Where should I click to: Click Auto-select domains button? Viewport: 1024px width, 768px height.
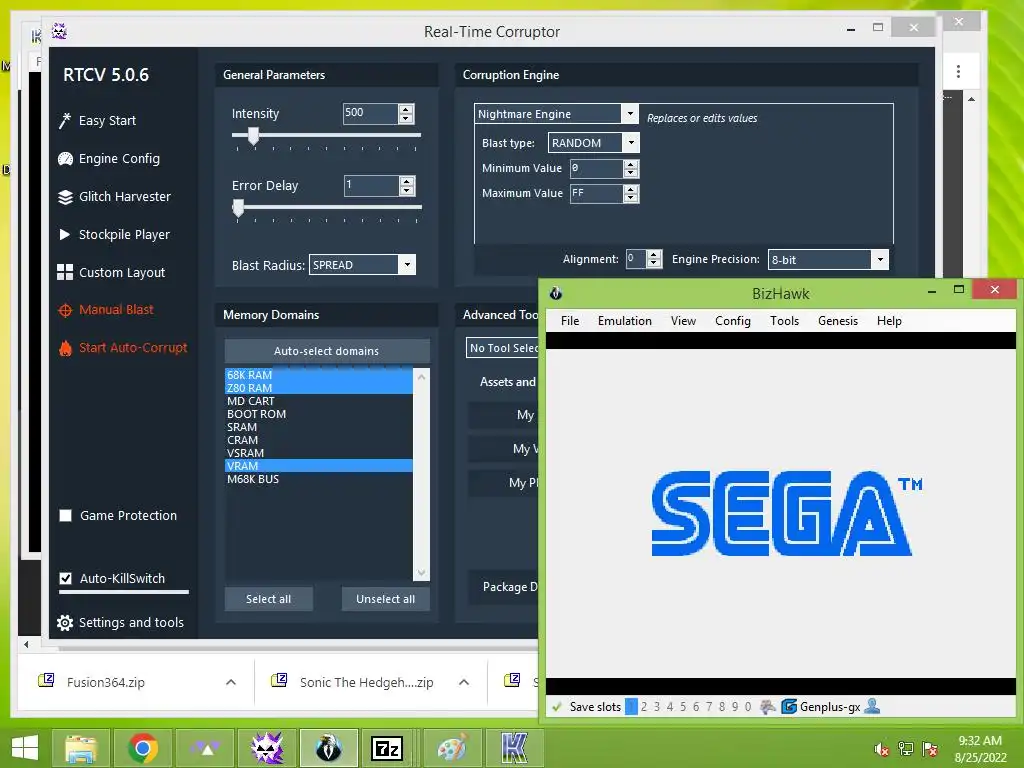[x=327, y=351]
